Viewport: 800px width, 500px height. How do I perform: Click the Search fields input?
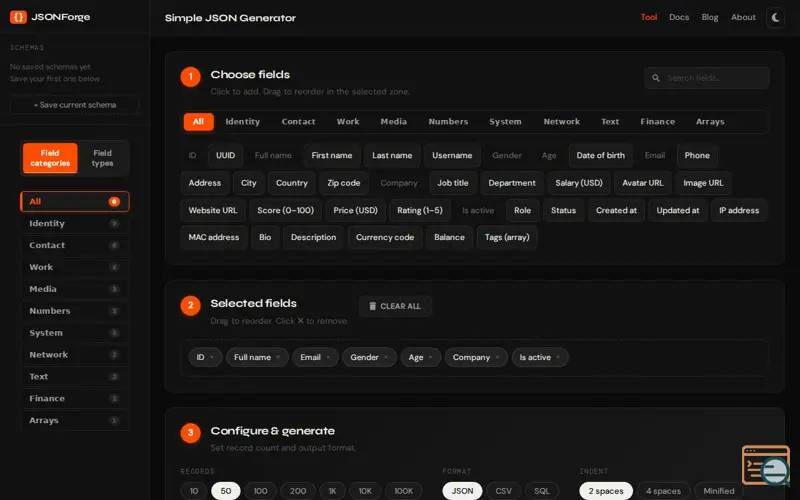(x=707, y=78)
